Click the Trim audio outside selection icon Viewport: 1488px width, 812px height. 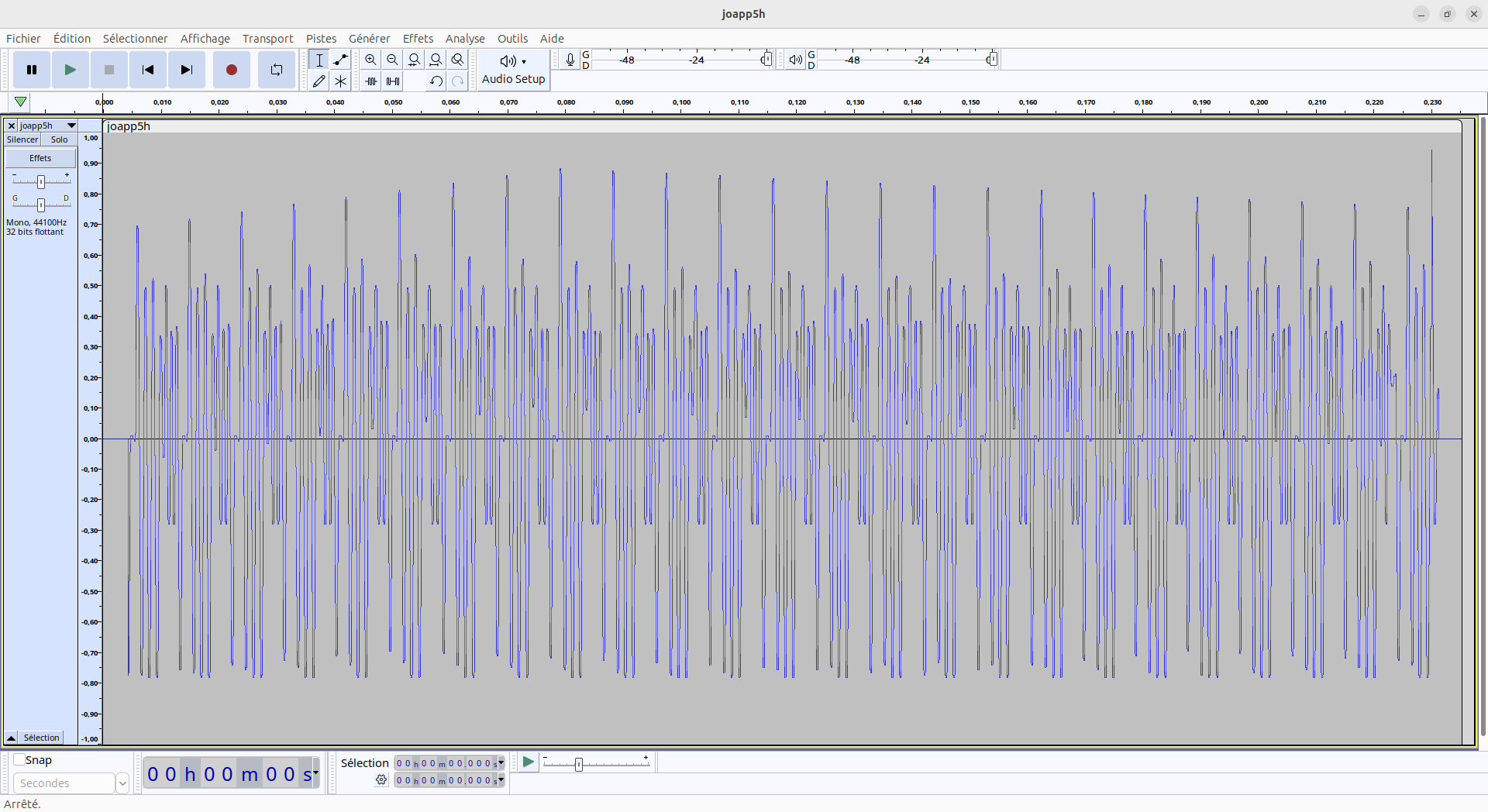(x=371, y=81)
